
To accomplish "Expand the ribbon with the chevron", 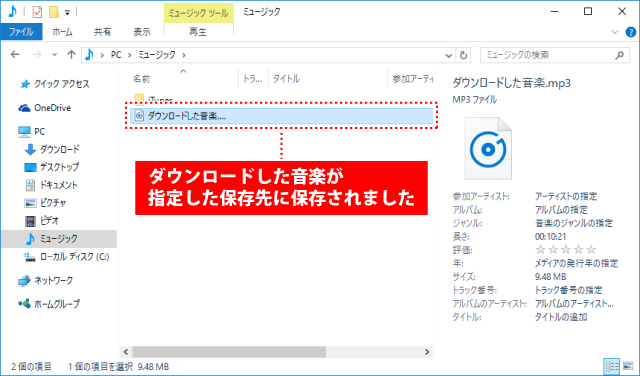I will coord(615,32).
